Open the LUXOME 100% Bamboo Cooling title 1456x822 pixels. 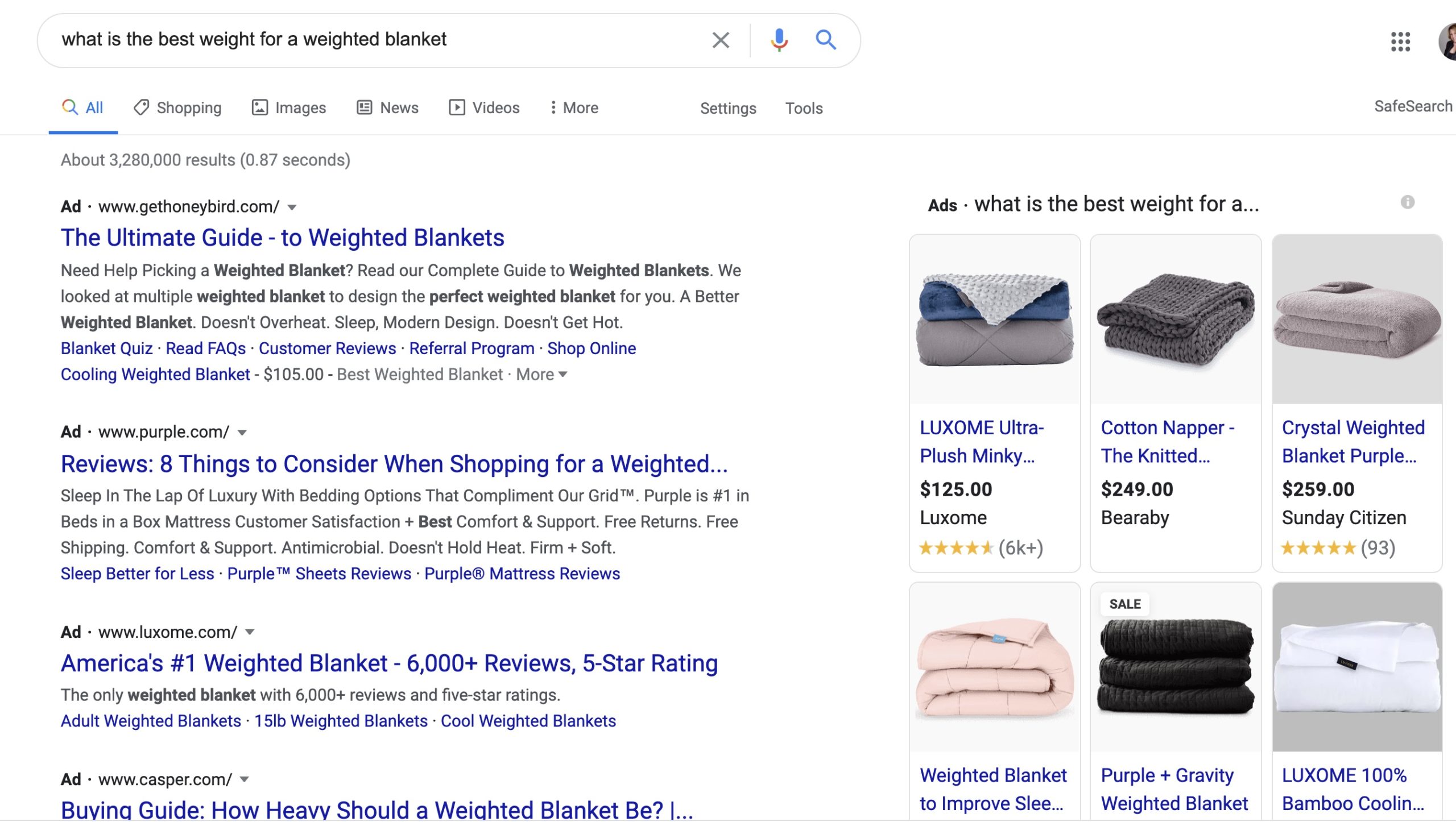pos(1353,790)
